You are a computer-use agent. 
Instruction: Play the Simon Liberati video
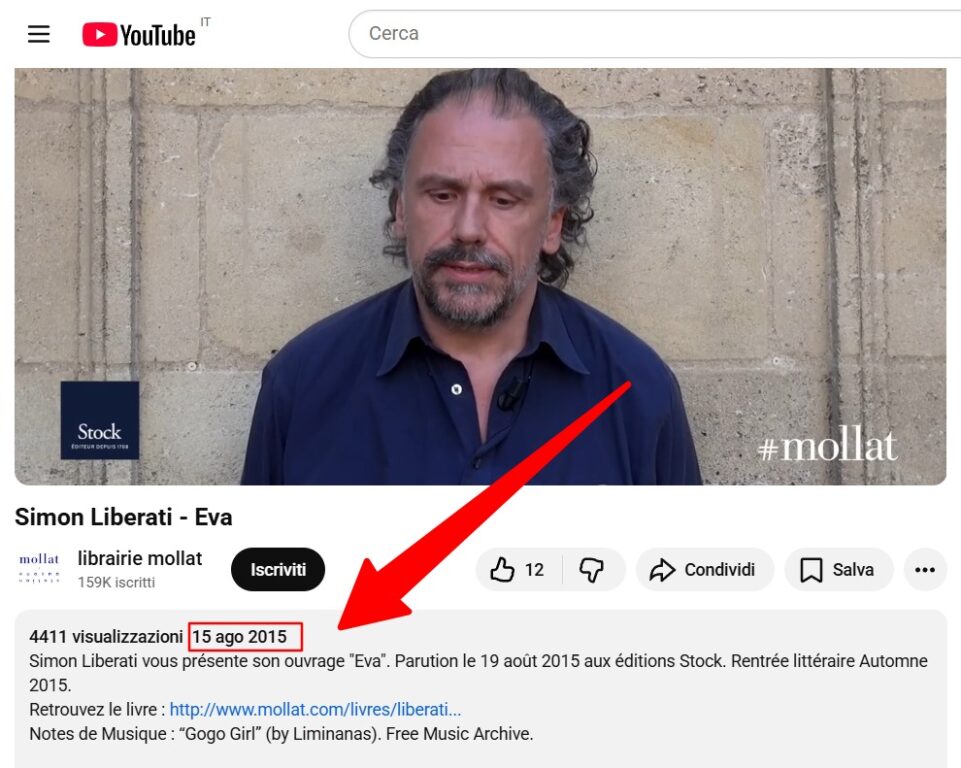[x=480, y=276]
